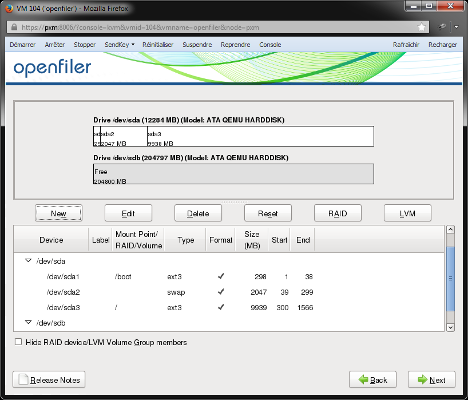Click the "ext3" type cell for /dev/sda1
The height and width of the screenshot is (400, 468).
pyautogui.click(x=174, y=277)
